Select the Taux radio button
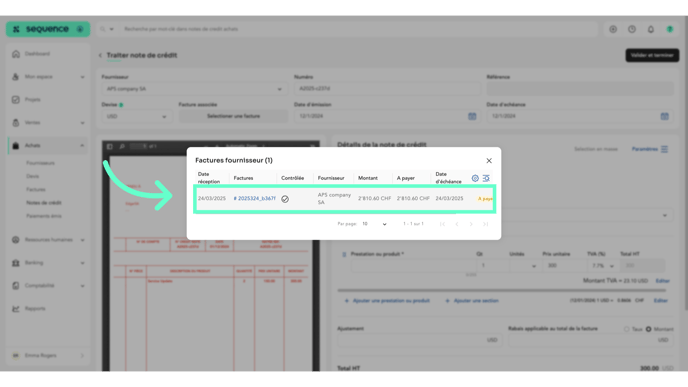The height and width of the screenshot is (387, 688). [627, 329]
